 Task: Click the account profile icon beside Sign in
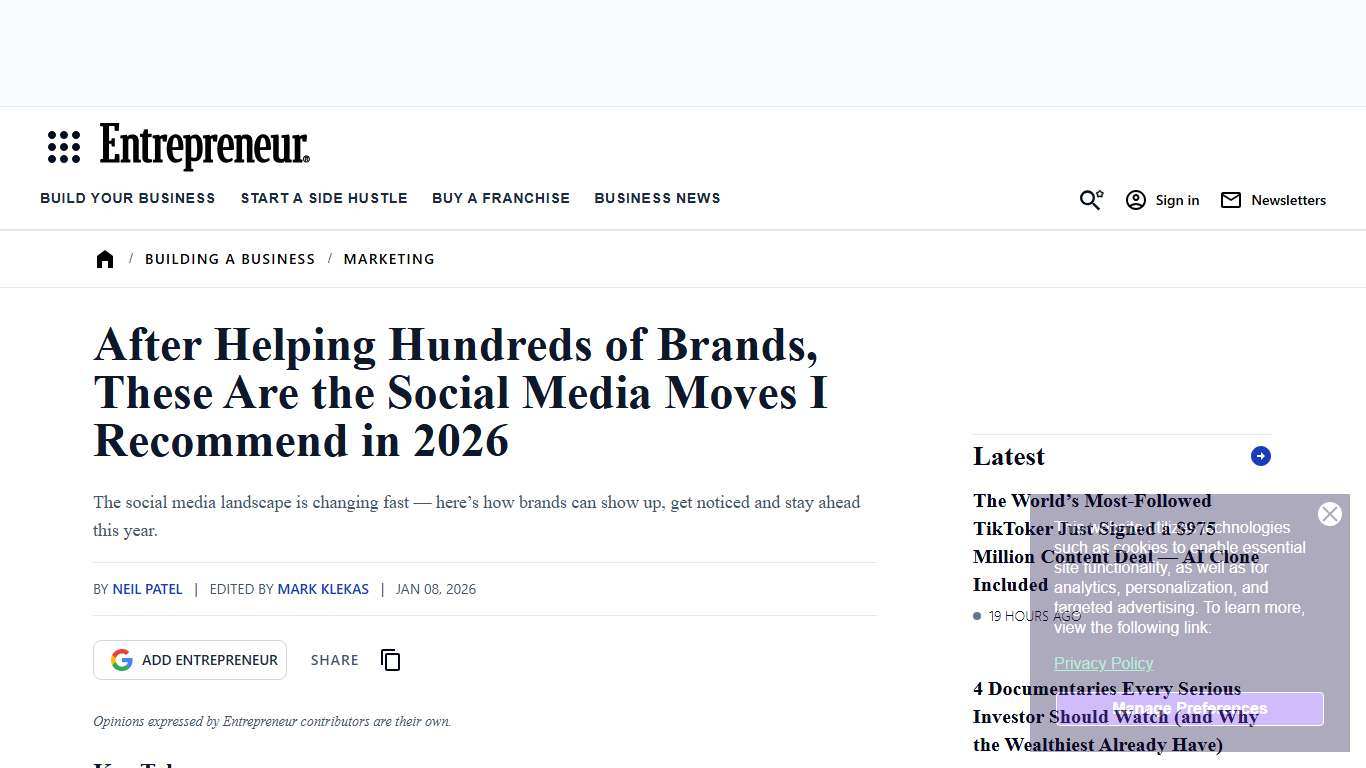tap(1136, 200)
